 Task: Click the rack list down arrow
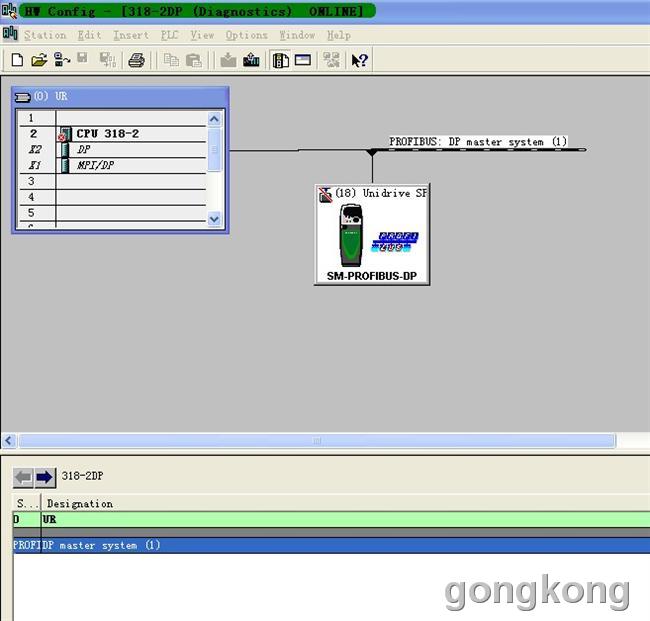pyautogui.click(x=214, y=218)
